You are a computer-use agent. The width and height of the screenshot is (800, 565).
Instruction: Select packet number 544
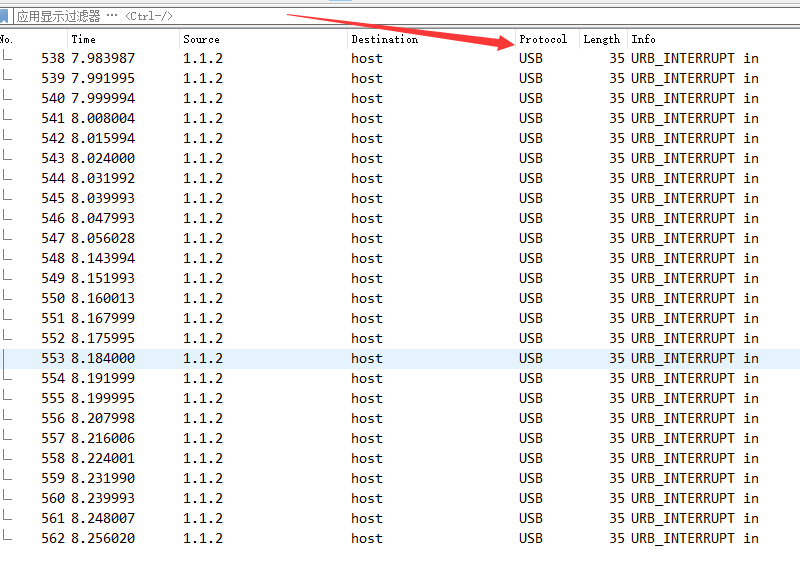point(400,178)
